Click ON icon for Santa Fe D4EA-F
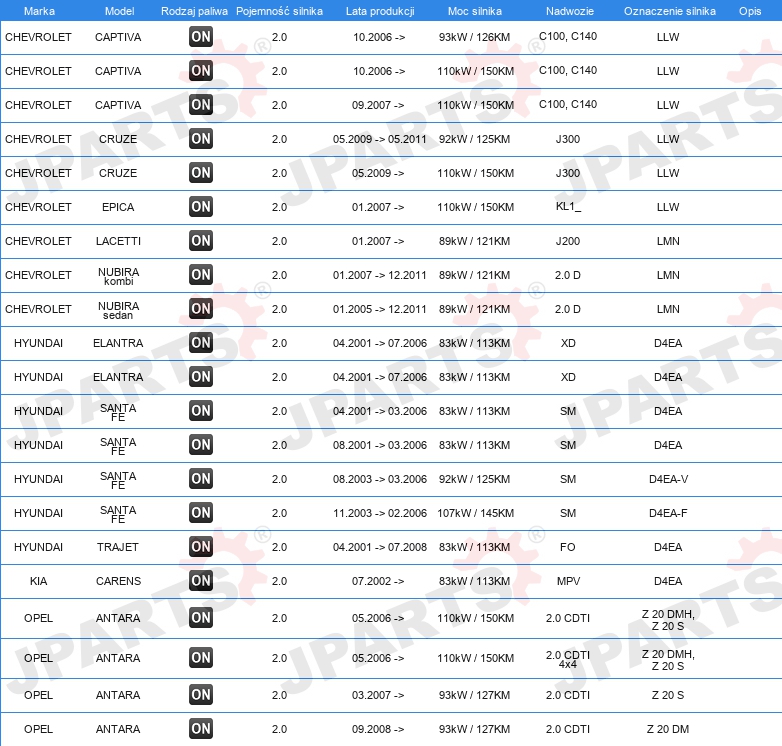This screenshot has width=782, height=746. [201, 512]
